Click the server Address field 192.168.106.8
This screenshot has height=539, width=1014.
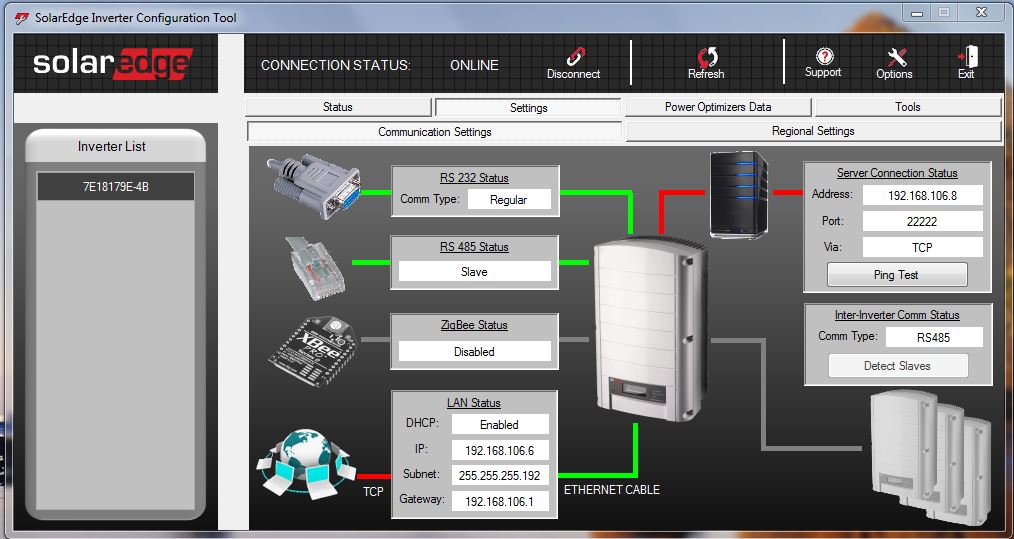click(x=922, y=195)
